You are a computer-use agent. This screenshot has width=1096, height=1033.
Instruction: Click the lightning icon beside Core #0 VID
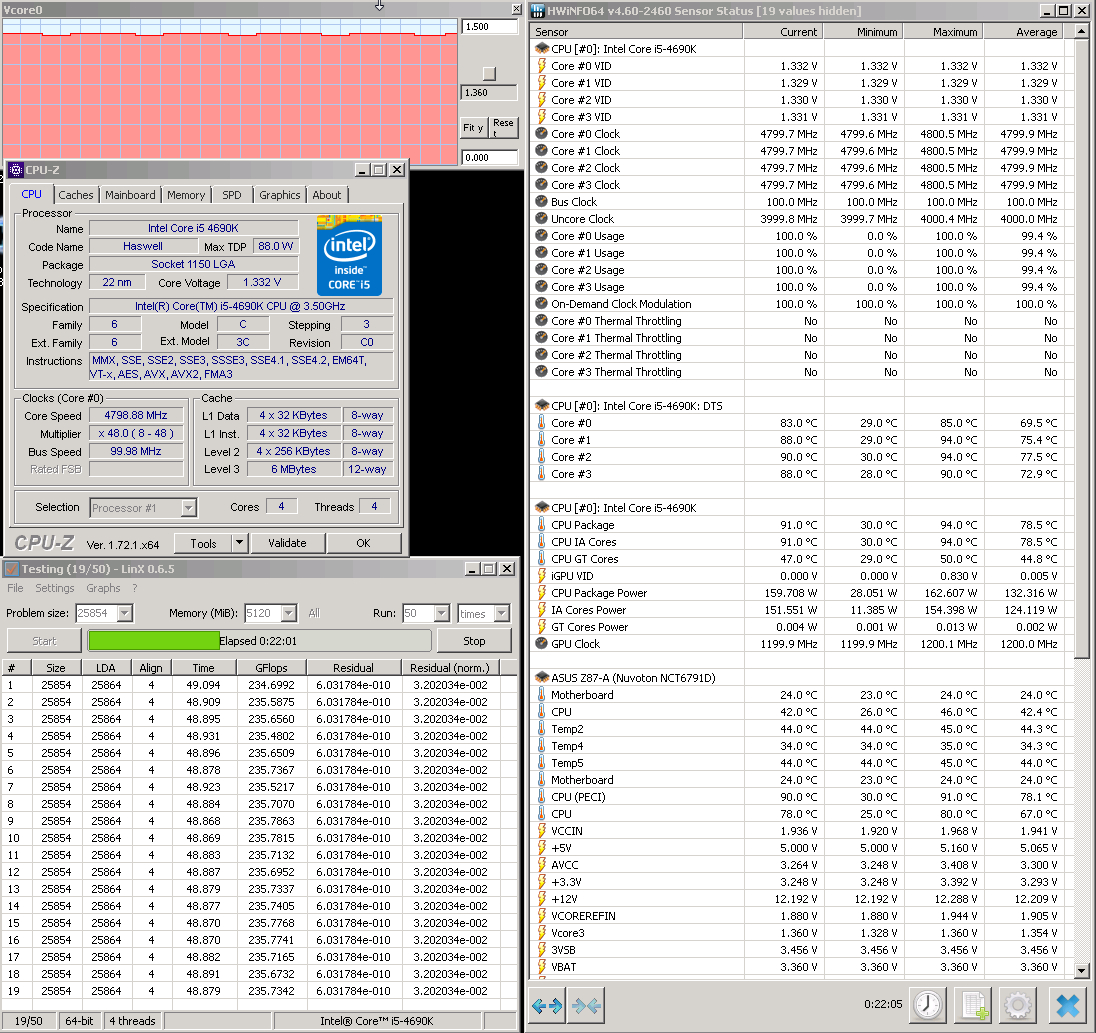point(542,66)
